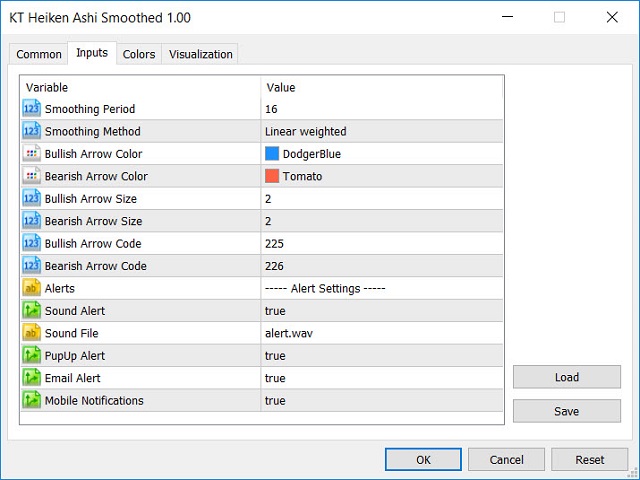Switch to the Visualization tab
Screen dimensions: 640x480
coord(201,54)
